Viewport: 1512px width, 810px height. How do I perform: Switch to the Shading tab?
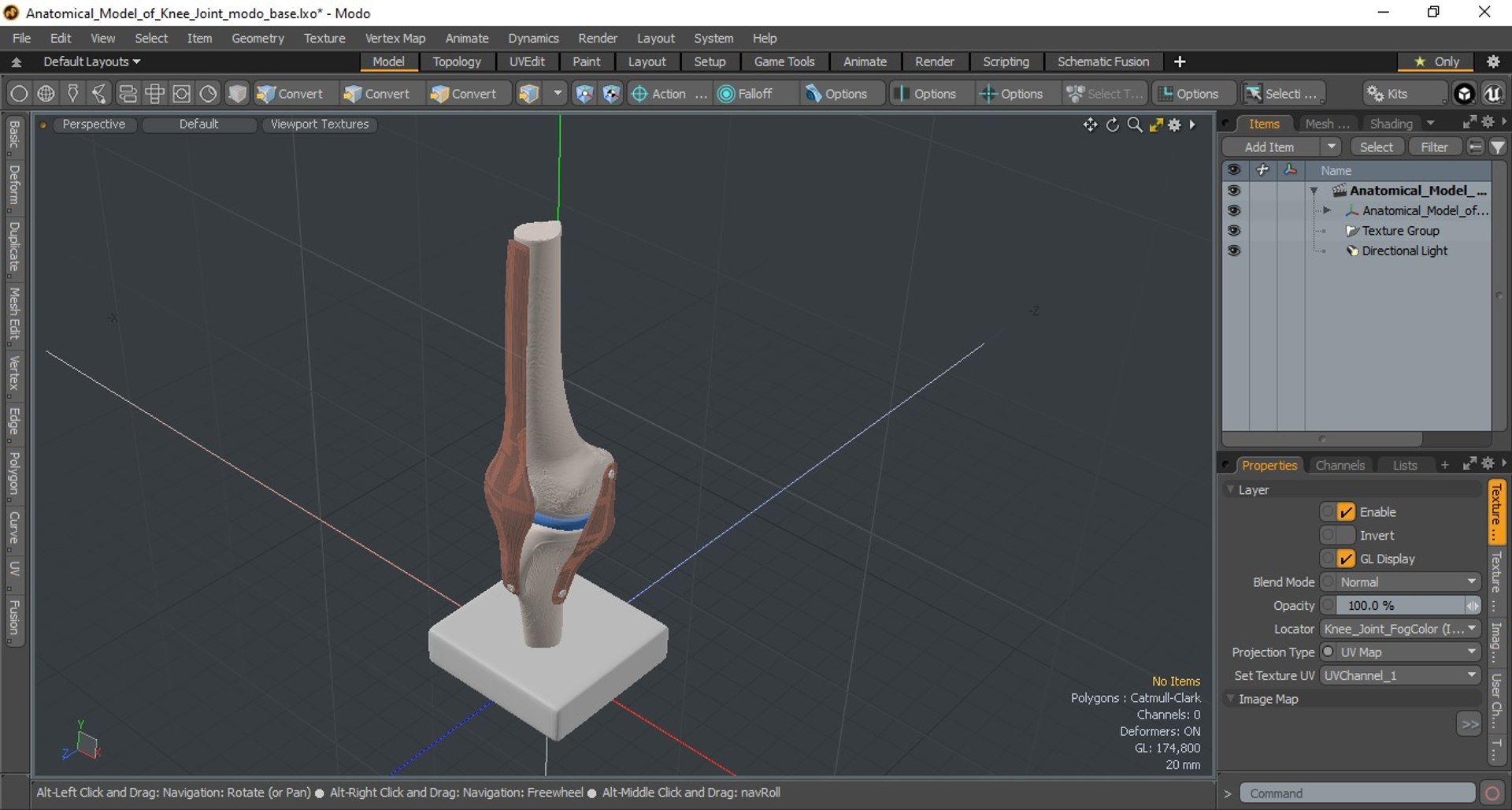(x=1392, y=124)
